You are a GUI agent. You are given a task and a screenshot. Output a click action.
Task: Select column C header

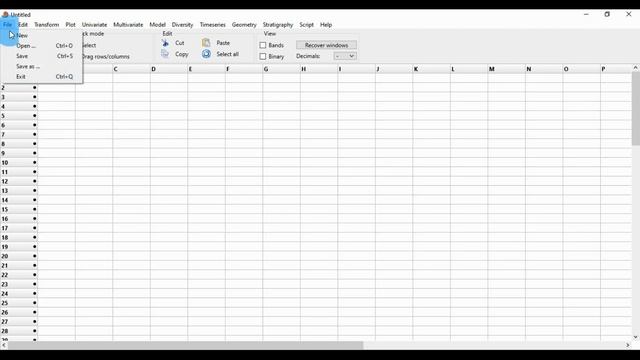tap(131, 69)
